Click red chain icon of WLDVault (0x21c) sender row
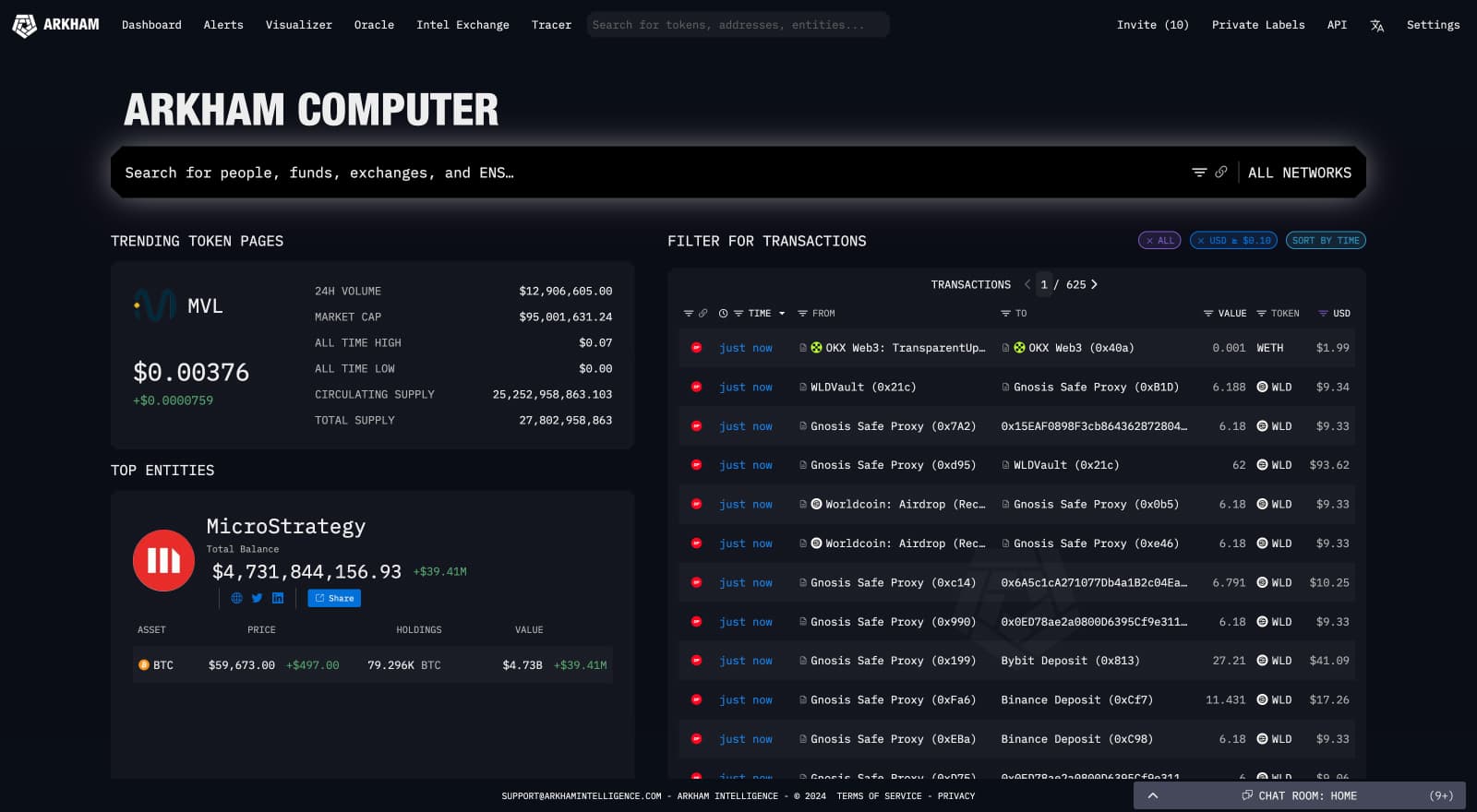 (x=697, y=387)
